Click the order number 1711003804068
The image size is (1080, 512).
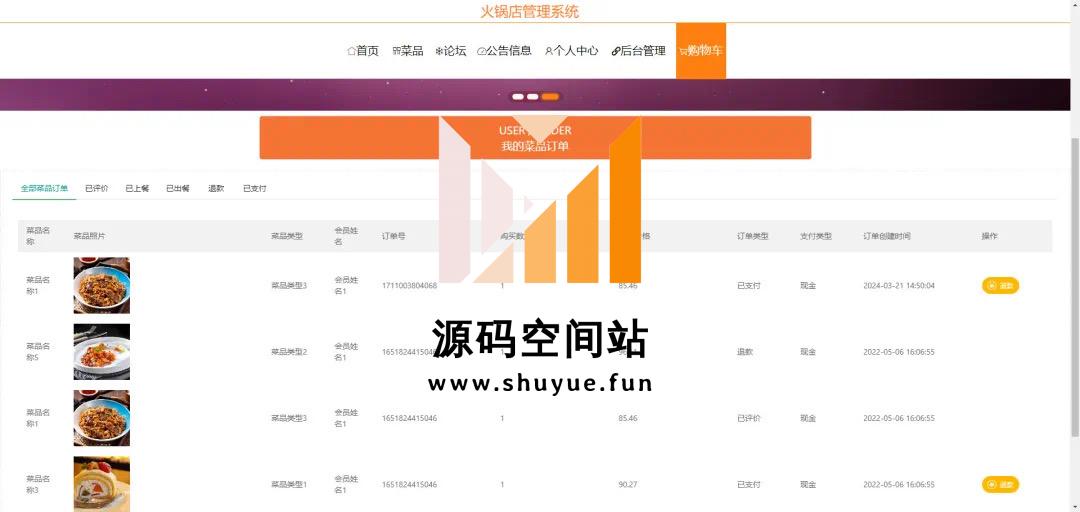click(x=409, y=285)
